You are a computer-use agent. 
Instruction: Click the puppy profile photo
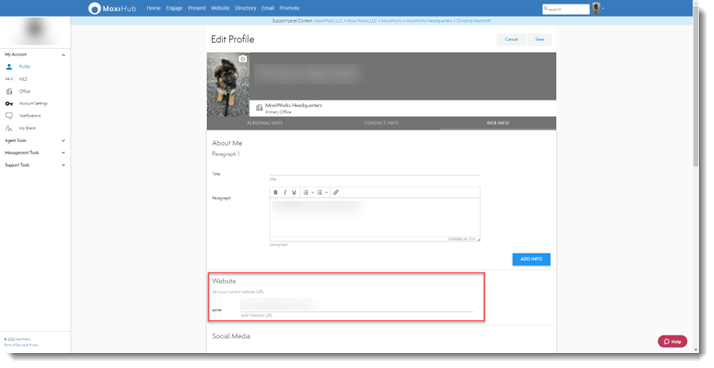(228, 85)
